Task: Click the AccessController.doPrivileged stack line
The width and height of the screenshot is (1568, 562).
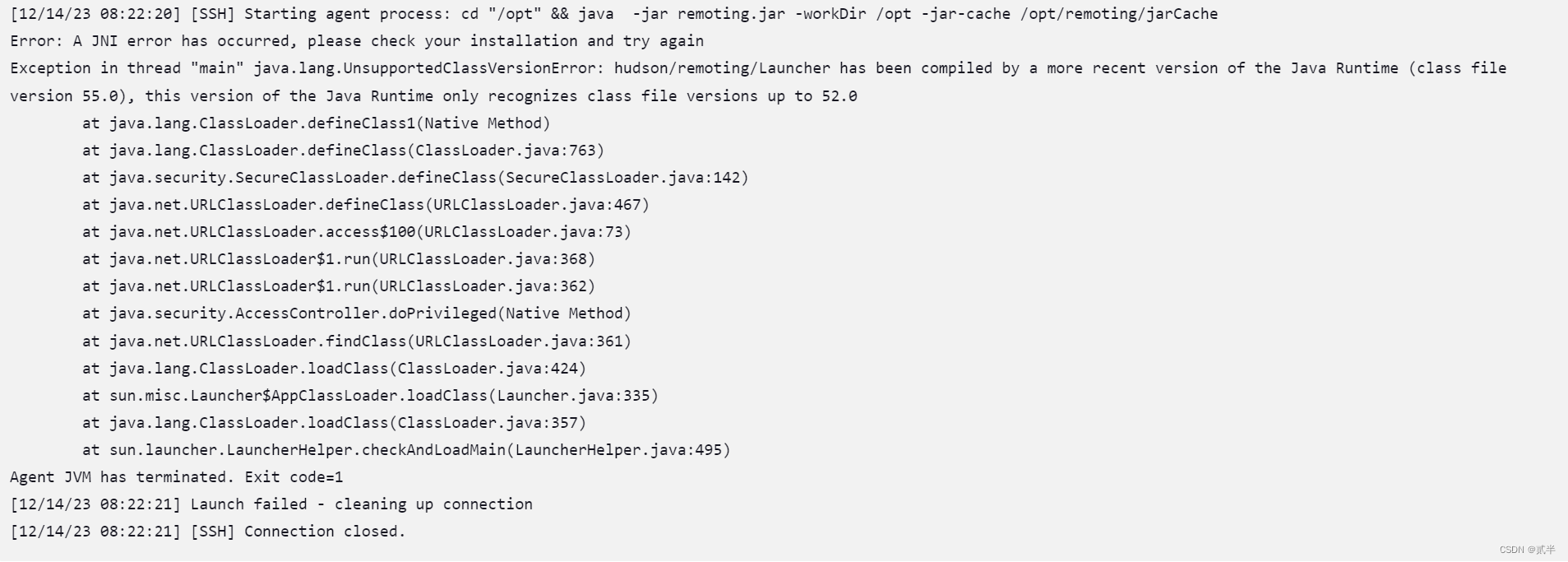Action: coord(357,314)
